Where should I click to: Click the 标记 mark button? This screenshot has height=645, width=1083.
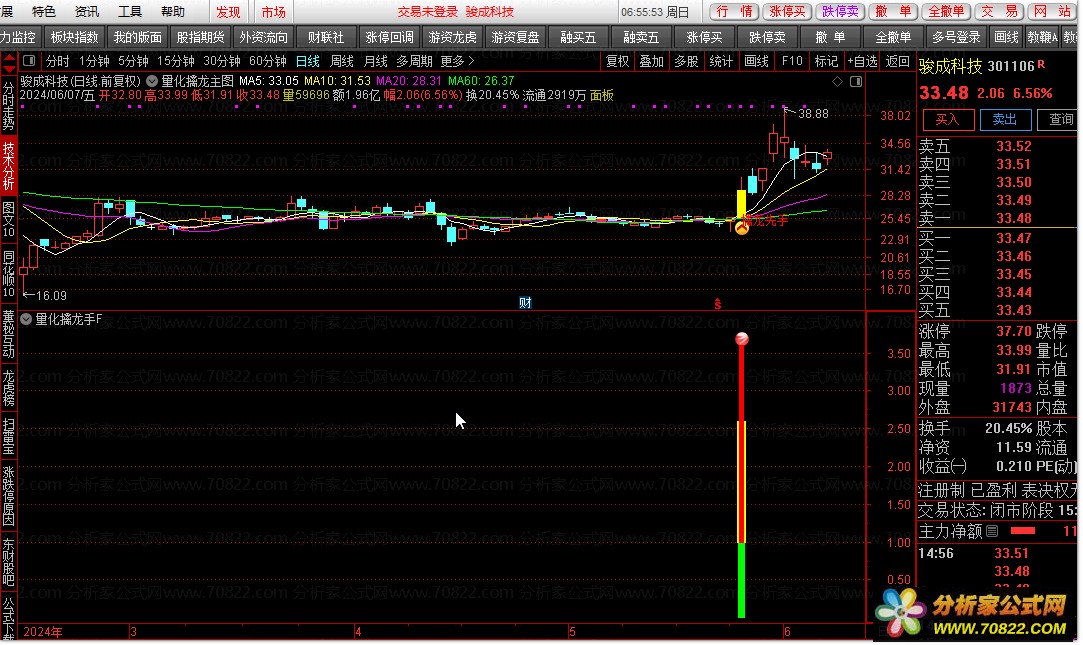826,61
